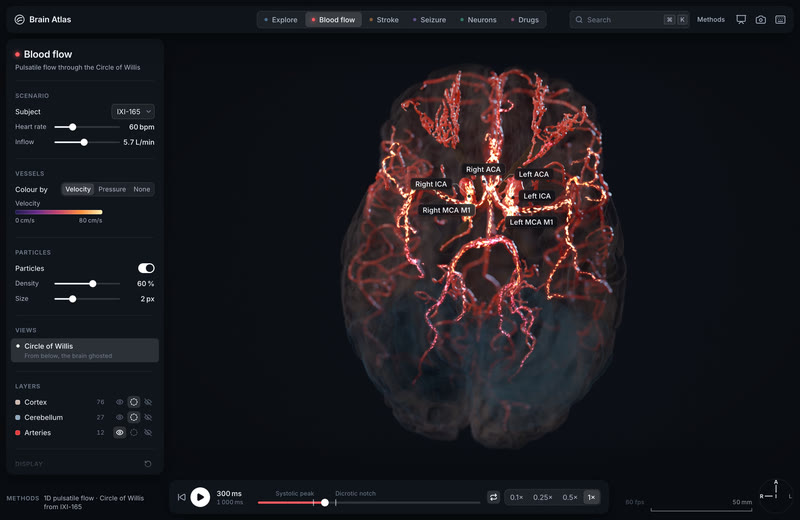
Task: Click the '60 bpm' heart rate value
Action: click(141, 127)
